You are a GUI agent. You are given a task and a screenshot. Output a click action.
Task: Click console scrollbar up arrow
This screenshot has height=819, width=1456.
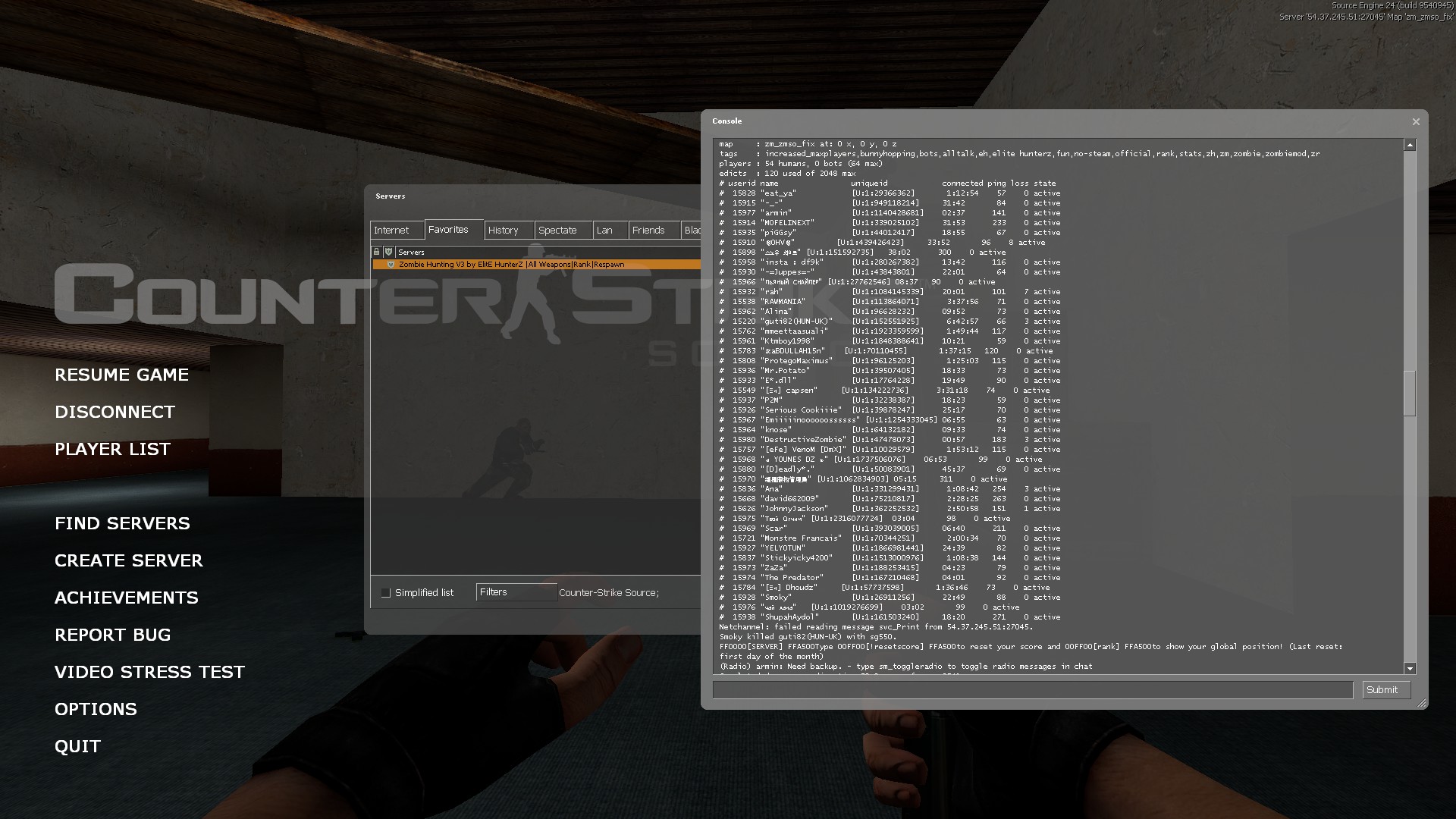click(1410, 145)
